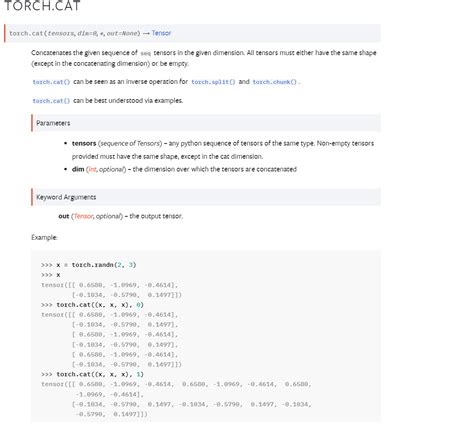The image size is (474, 424).
Task: Select the Keyword Arguments section header
Action: coord(66,197)
